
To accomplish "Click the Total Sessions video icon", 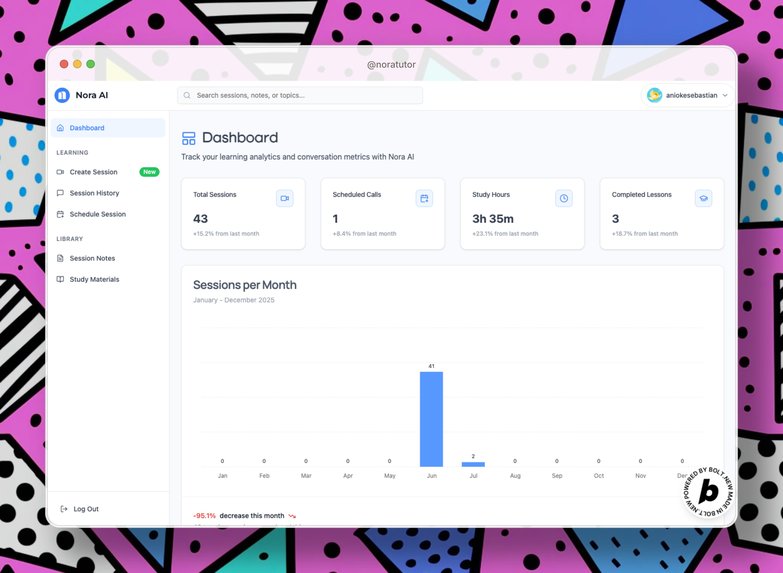I will click(x=285, y=198).
